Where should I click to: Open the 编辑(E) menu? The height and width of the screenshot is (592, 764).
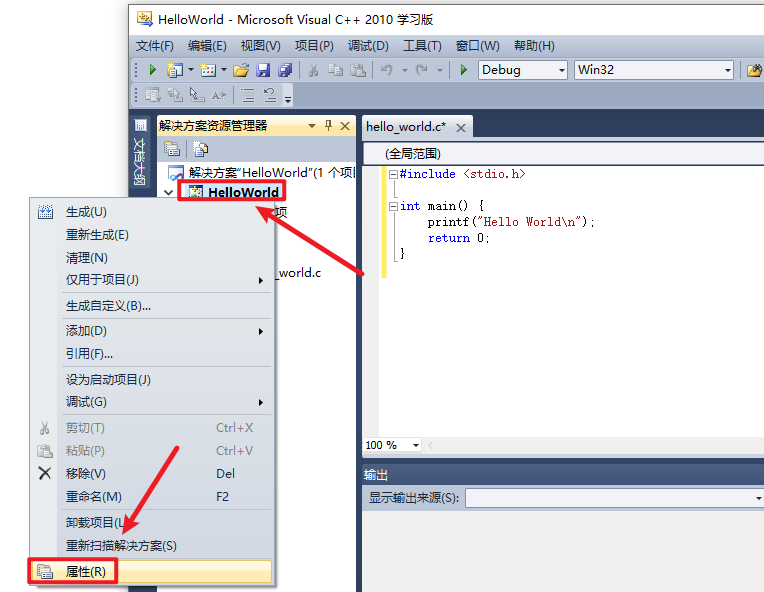coord(207,46)
